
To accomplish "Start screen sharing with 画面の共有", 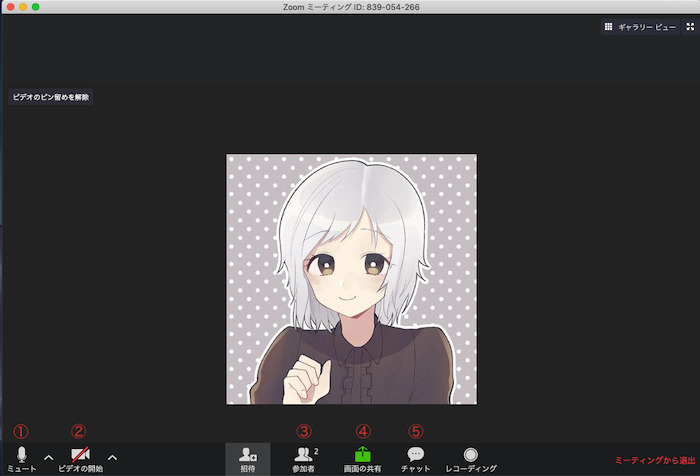I will [x=362, y=459].
